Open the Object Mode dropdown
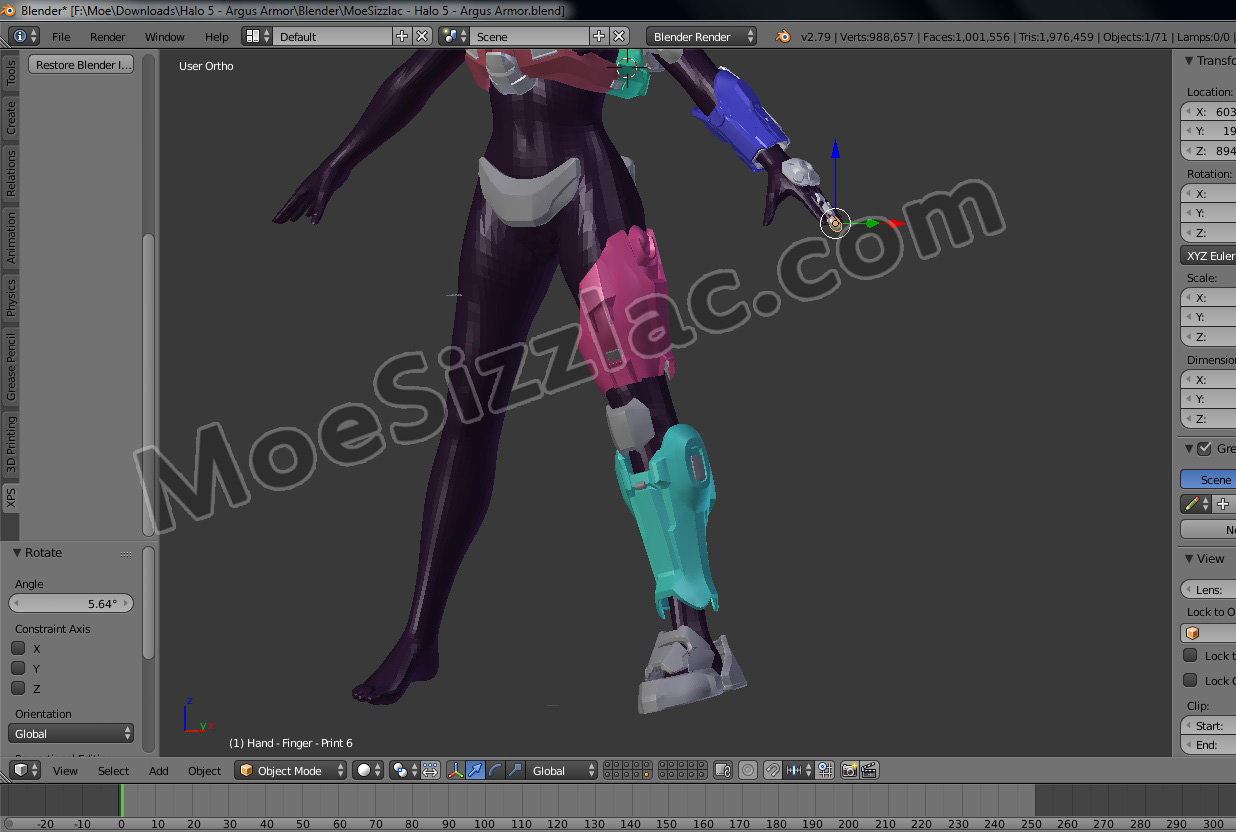 pyautogui.click(x=291, y=770)
